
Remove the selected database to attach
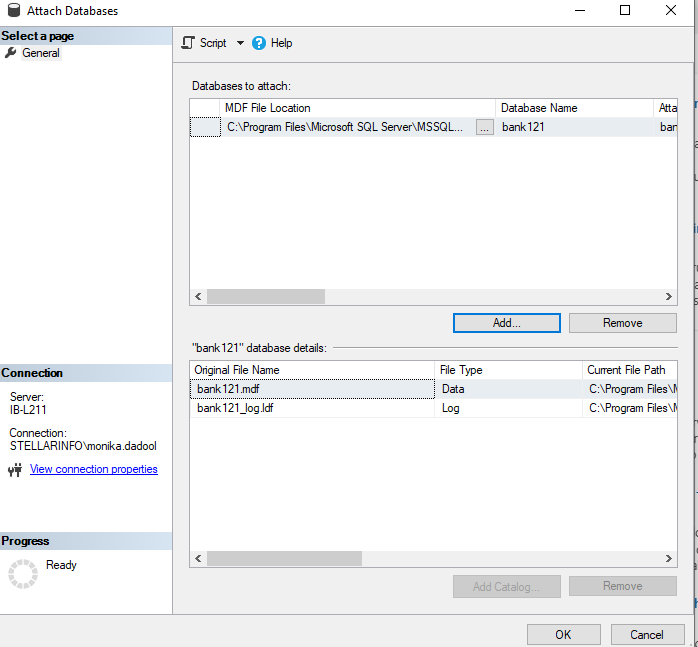tap(622, 323)
